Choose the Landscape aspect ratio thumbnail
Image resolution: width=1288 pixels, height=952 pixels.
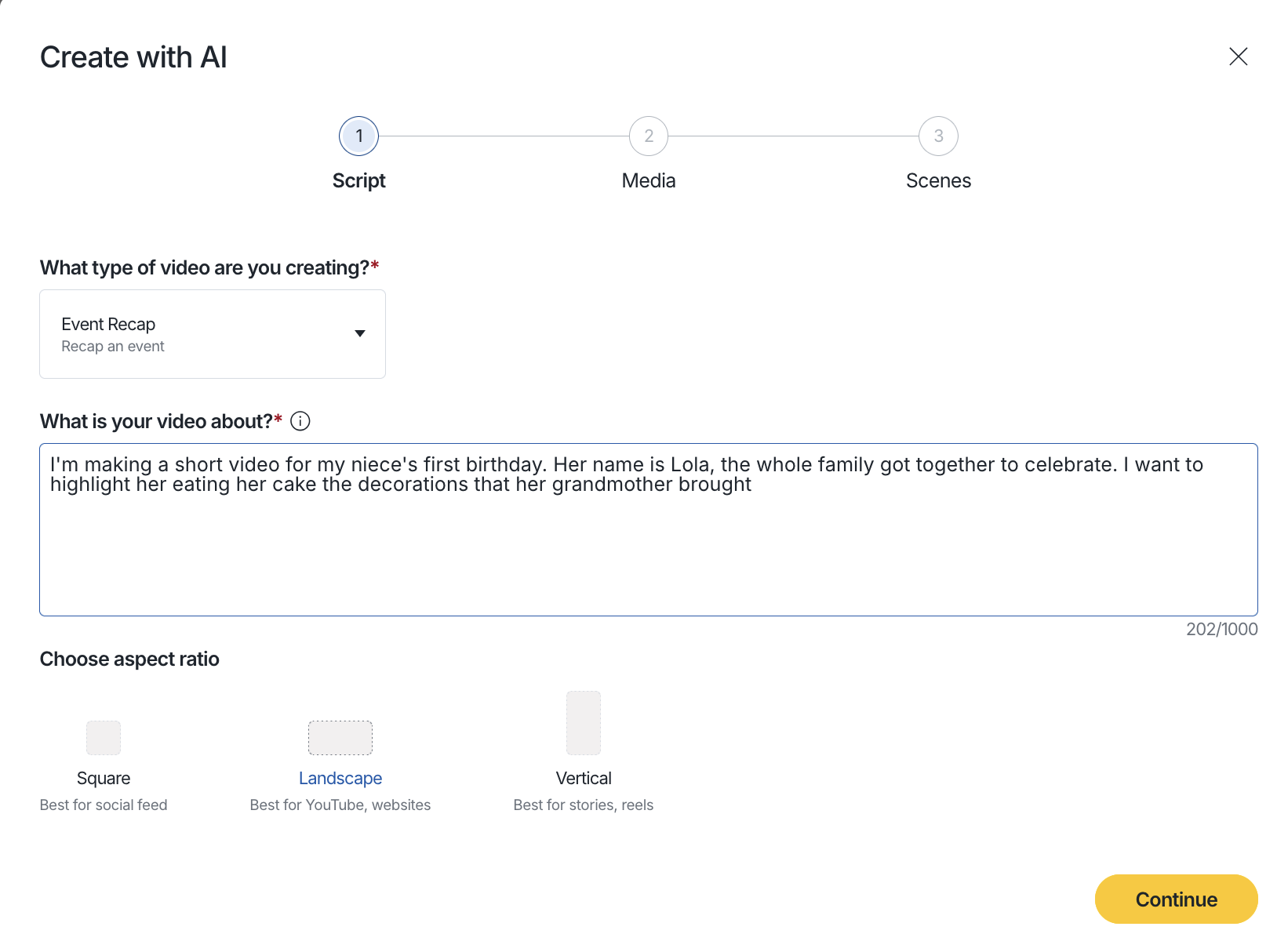(340, 737)
